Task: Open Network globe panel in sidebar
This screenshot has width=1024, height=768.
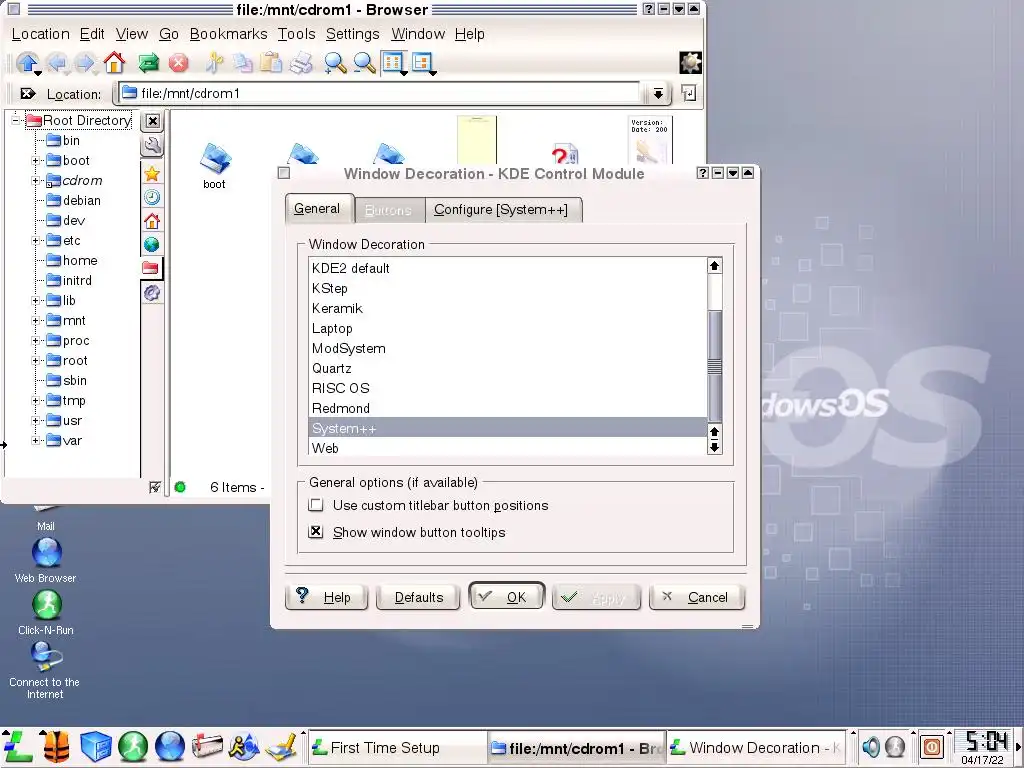Action: tap(152, 244)
